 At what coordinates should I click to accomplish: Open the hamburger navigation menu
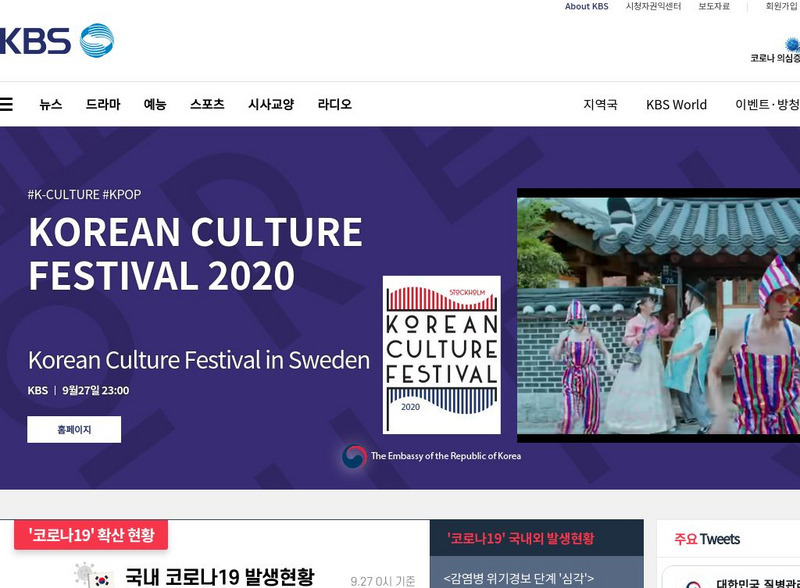[x=8, y=104]
